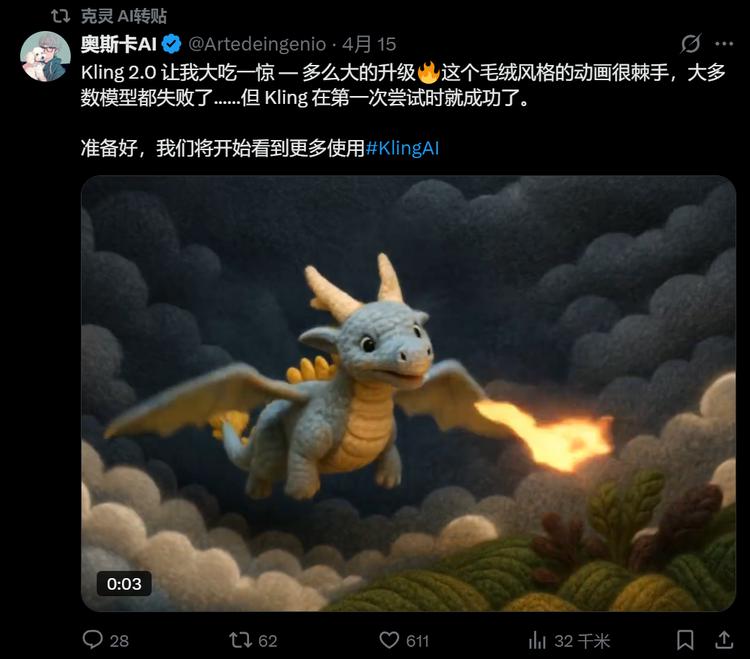Open the three-dot more options menu

(724, 44)
